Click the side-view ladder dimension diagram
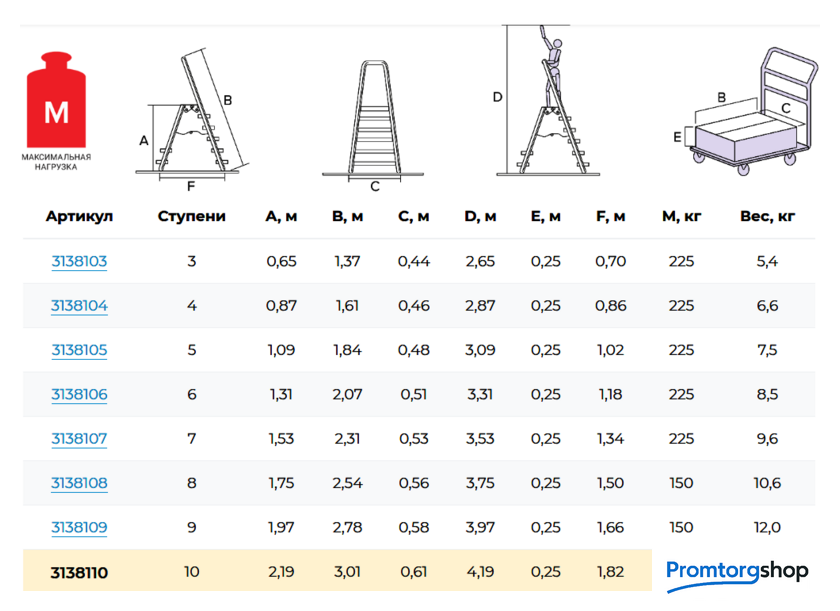This screenshot has height=611, width=840. [x=193, y=115]
